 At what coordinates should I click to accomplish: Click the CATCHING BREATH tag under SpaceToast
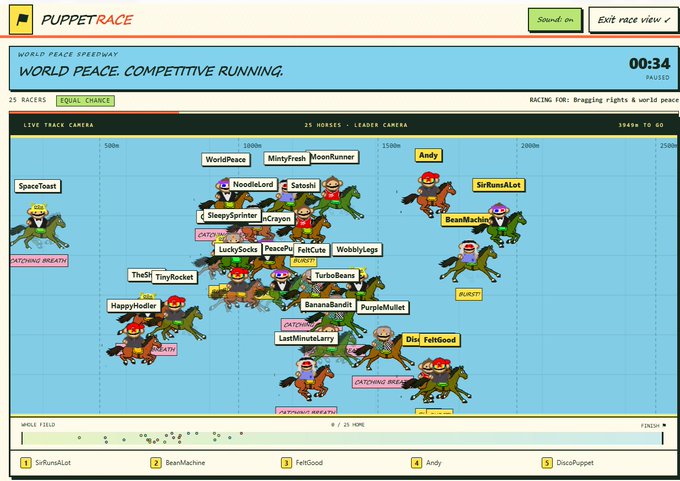[39, 261]
